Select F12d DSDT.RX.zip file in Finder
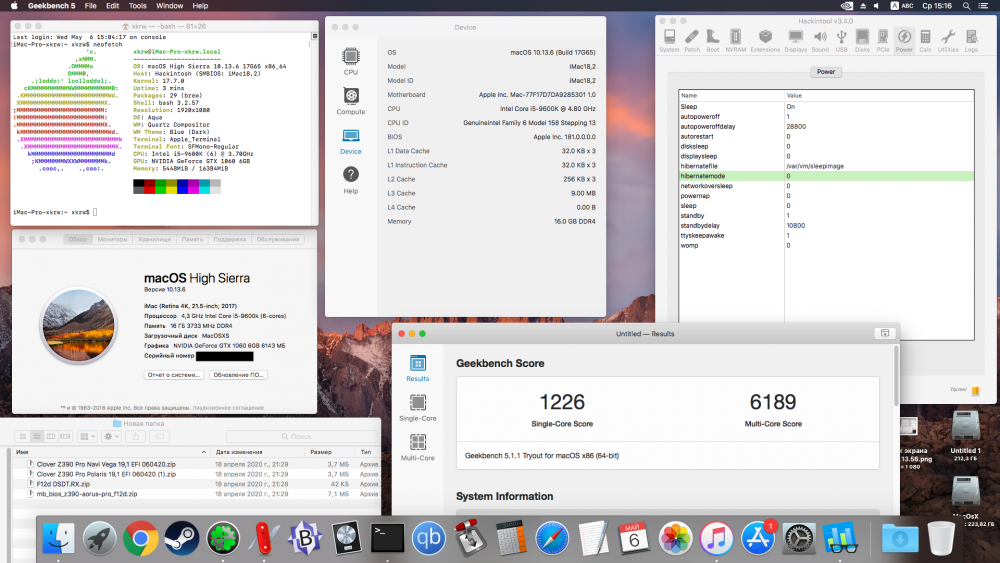Image resolution: width=1000 pixels, height=563 pixels. pos(63,485)
